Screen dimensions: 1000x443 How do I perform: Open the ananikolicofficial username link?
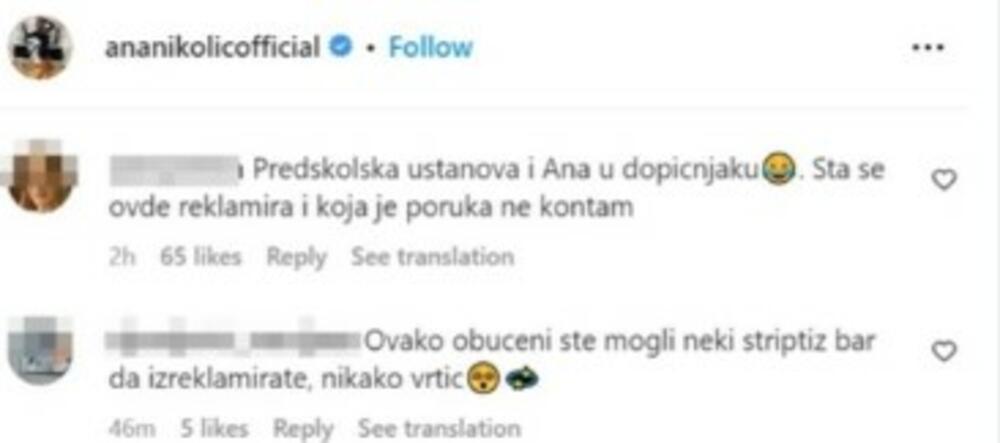click(x=212, y=47)
